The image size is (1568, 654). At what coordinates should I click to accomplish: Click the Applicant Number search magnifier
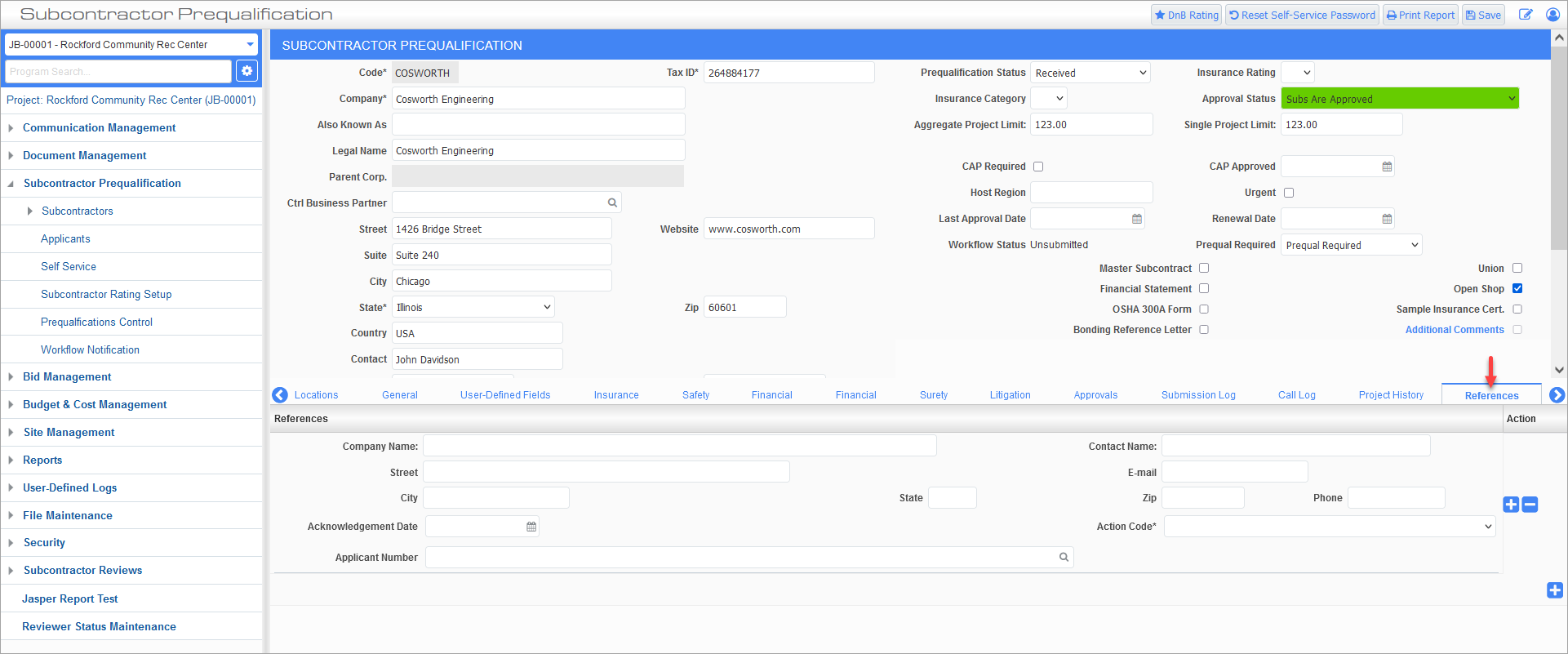click(x=1064, y=557)
